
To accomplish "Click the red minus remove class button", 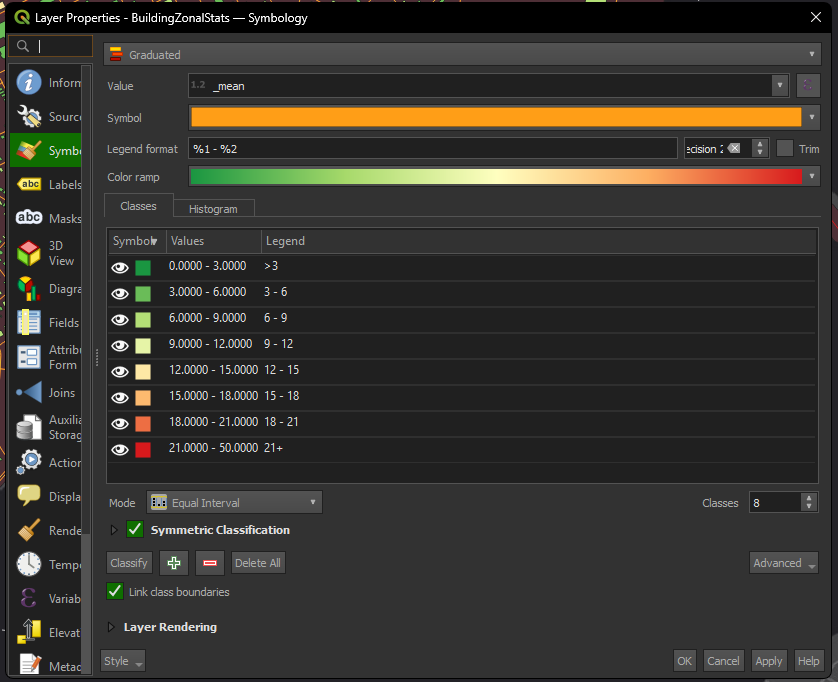I will 210,563.
